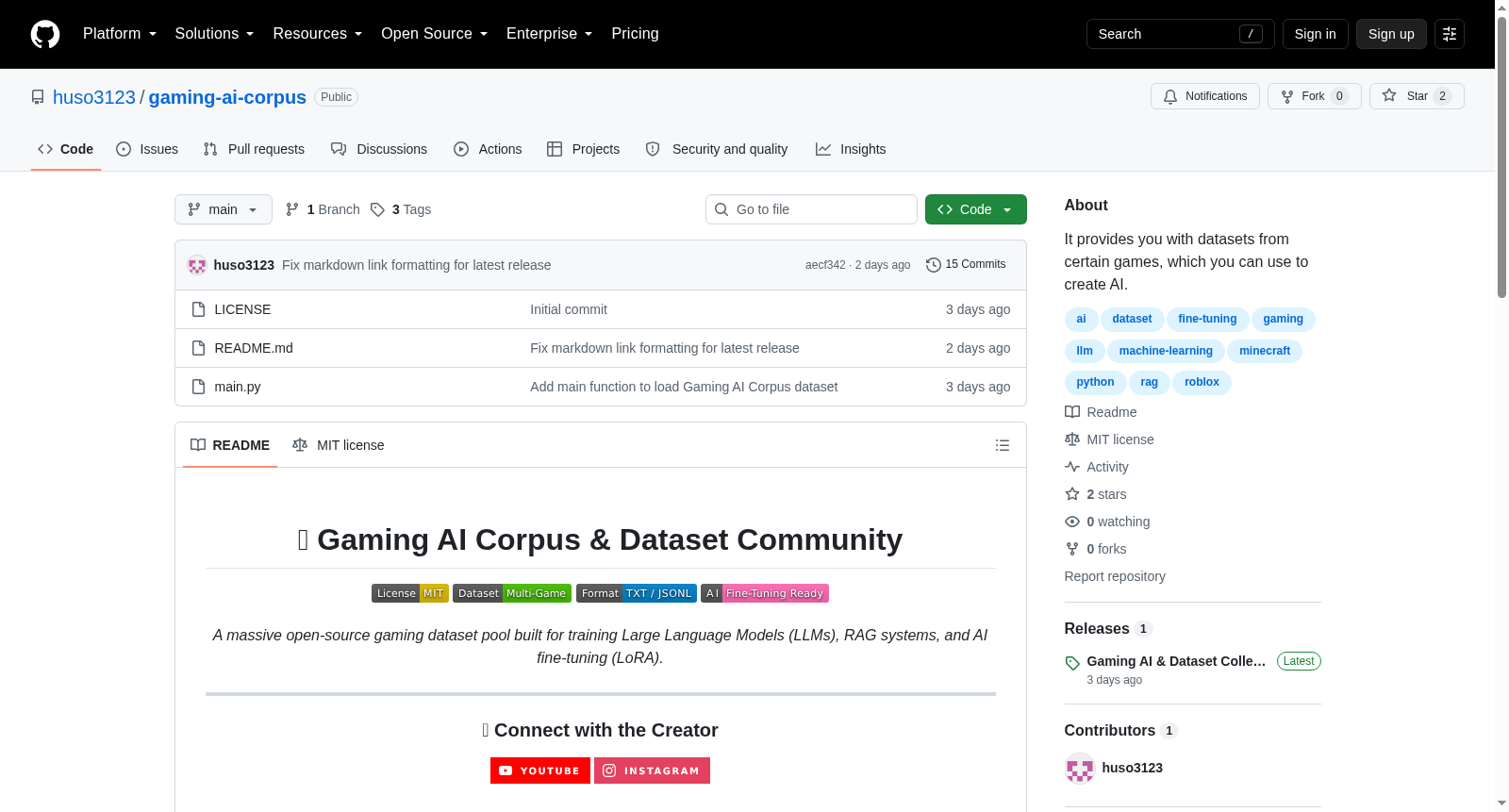This screenshot has height=812, width=1509.
Task: Click the repository icon beside huso3123
Action: pyautogui.click(x=38, y=97)
